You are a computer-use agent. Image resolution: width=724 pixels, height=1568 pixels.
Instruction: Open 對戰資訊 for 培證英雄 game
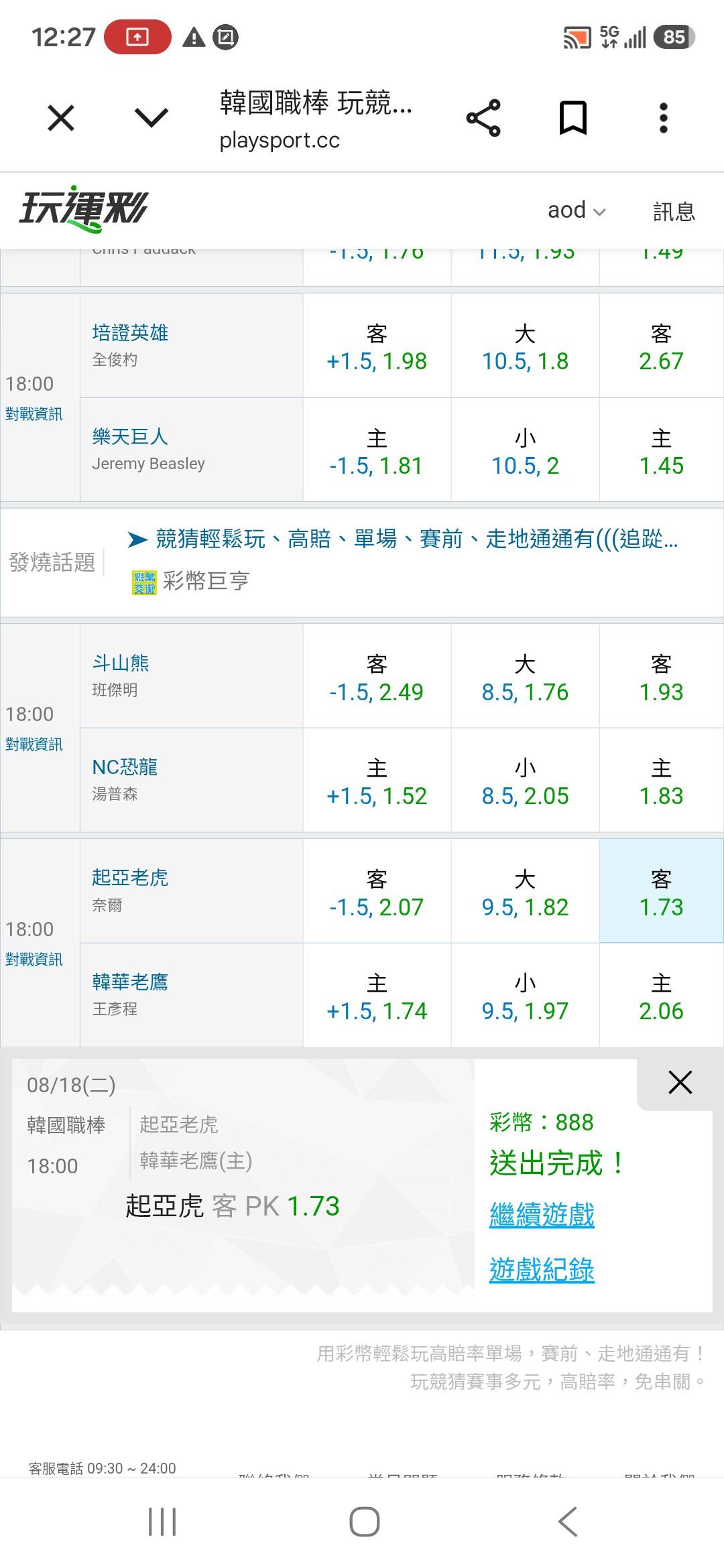click(x=34, y=414)
